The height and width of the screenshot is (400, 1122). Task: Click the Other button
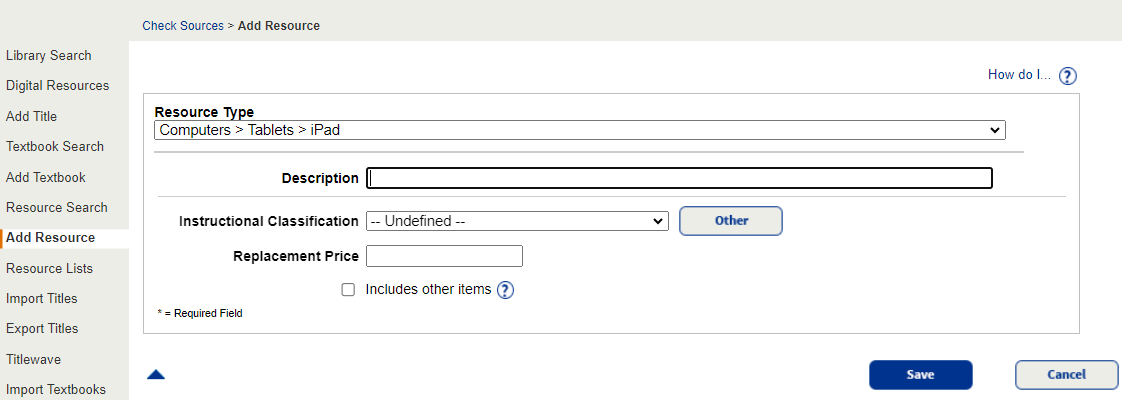pos(731,221)
